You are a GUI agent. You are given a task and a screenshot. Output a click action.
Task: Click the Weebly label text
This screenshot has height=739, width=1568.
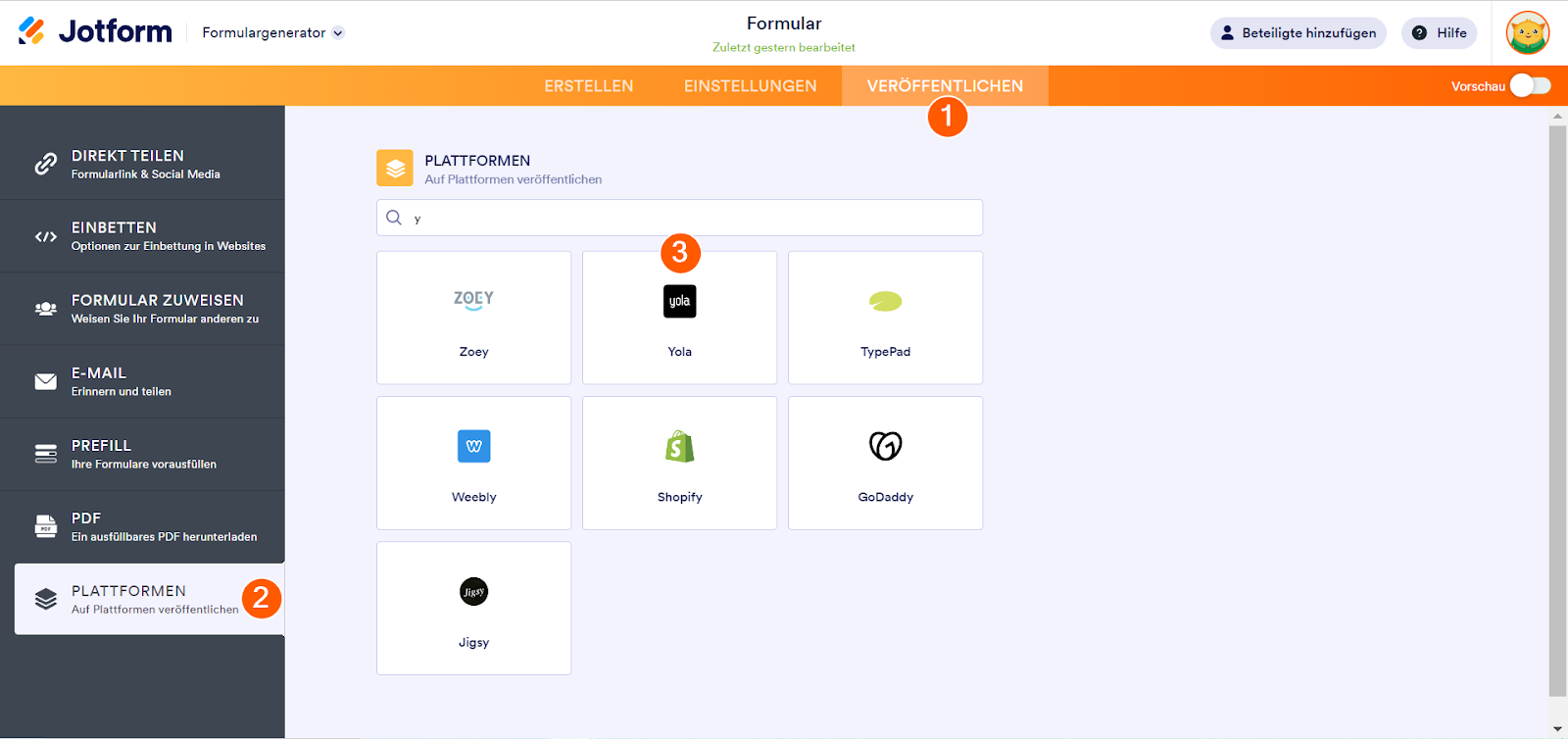474,497
